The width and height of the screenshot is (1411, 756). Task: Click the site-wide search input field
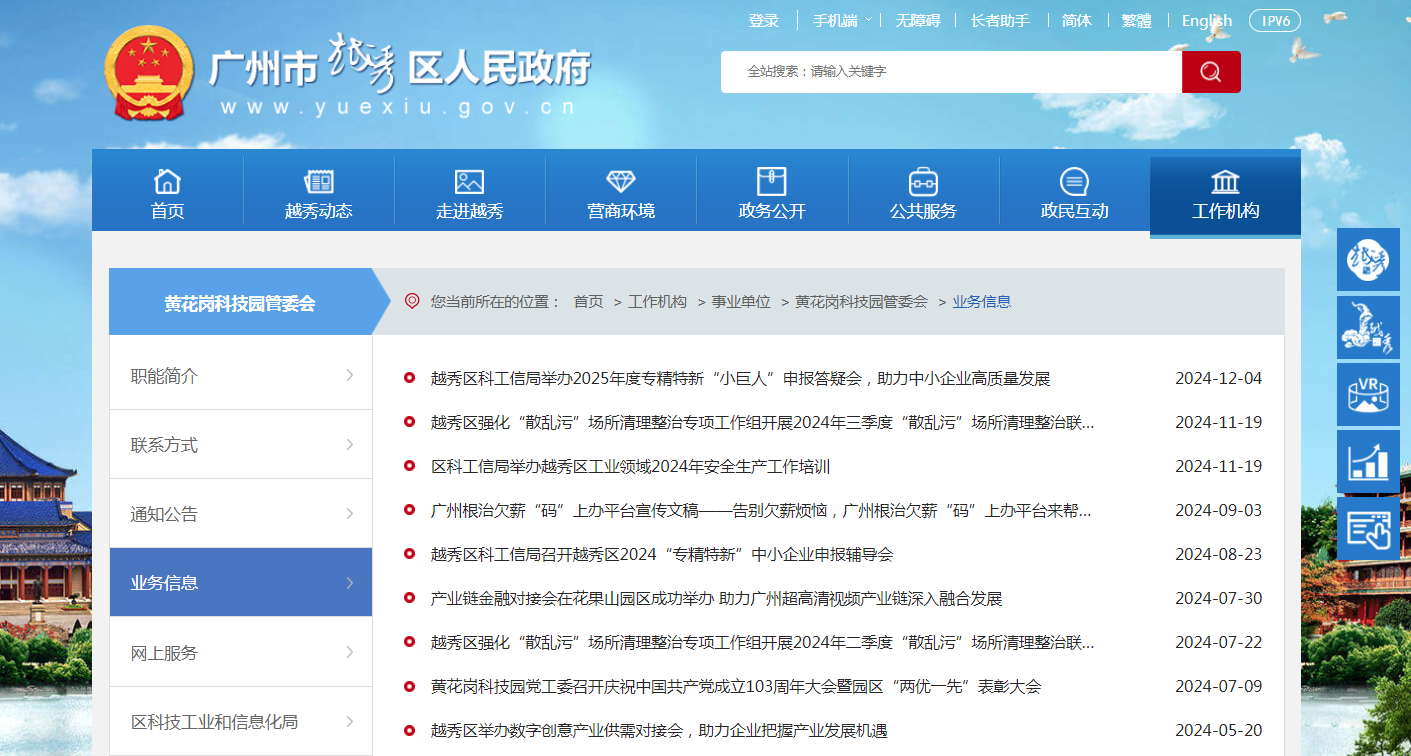951,72
